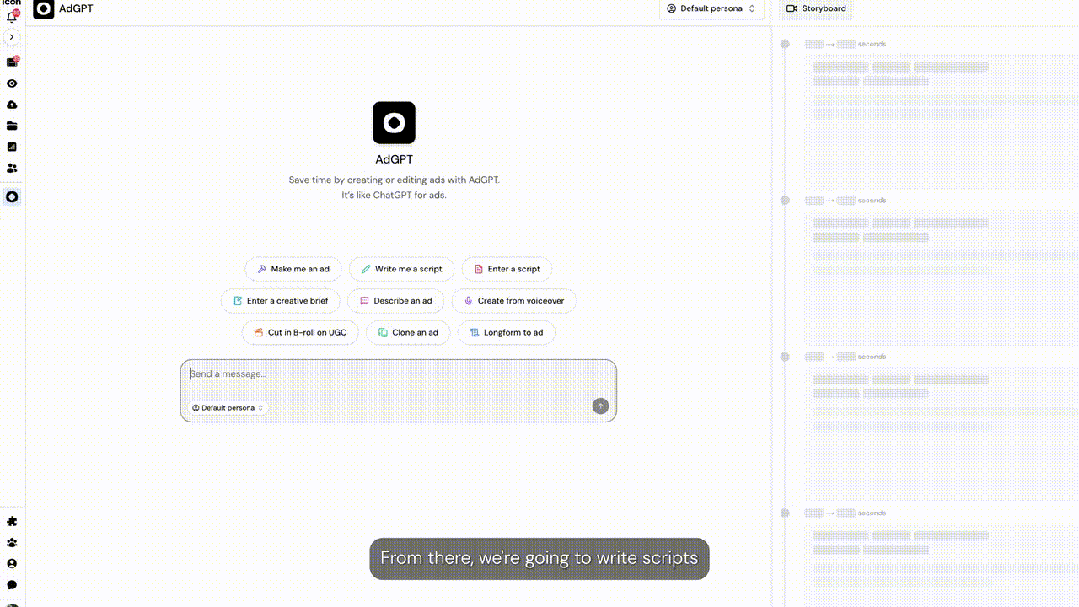Open the people group icon near sidebar bottom
1079x607 pixels.
pos(12,542)
